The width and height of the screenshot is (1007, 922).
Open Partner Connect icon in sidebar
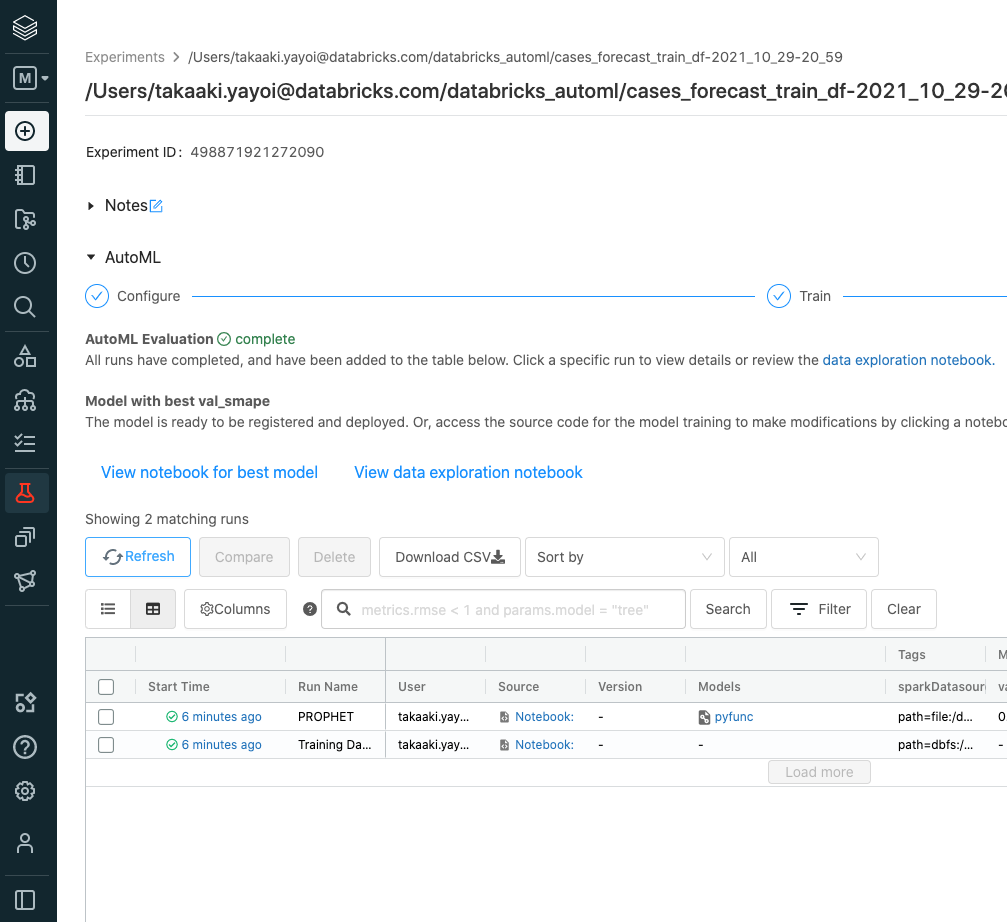(25, 703)
